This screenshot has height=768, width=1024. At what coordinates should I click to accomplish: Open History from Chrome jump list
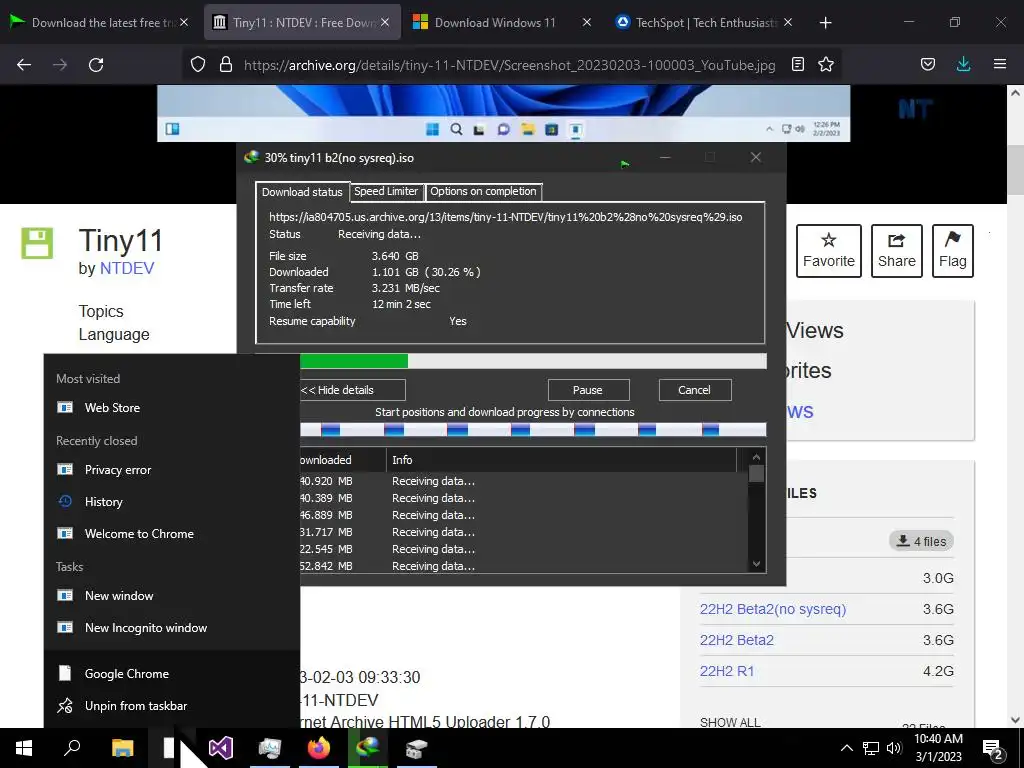(172, 502)
